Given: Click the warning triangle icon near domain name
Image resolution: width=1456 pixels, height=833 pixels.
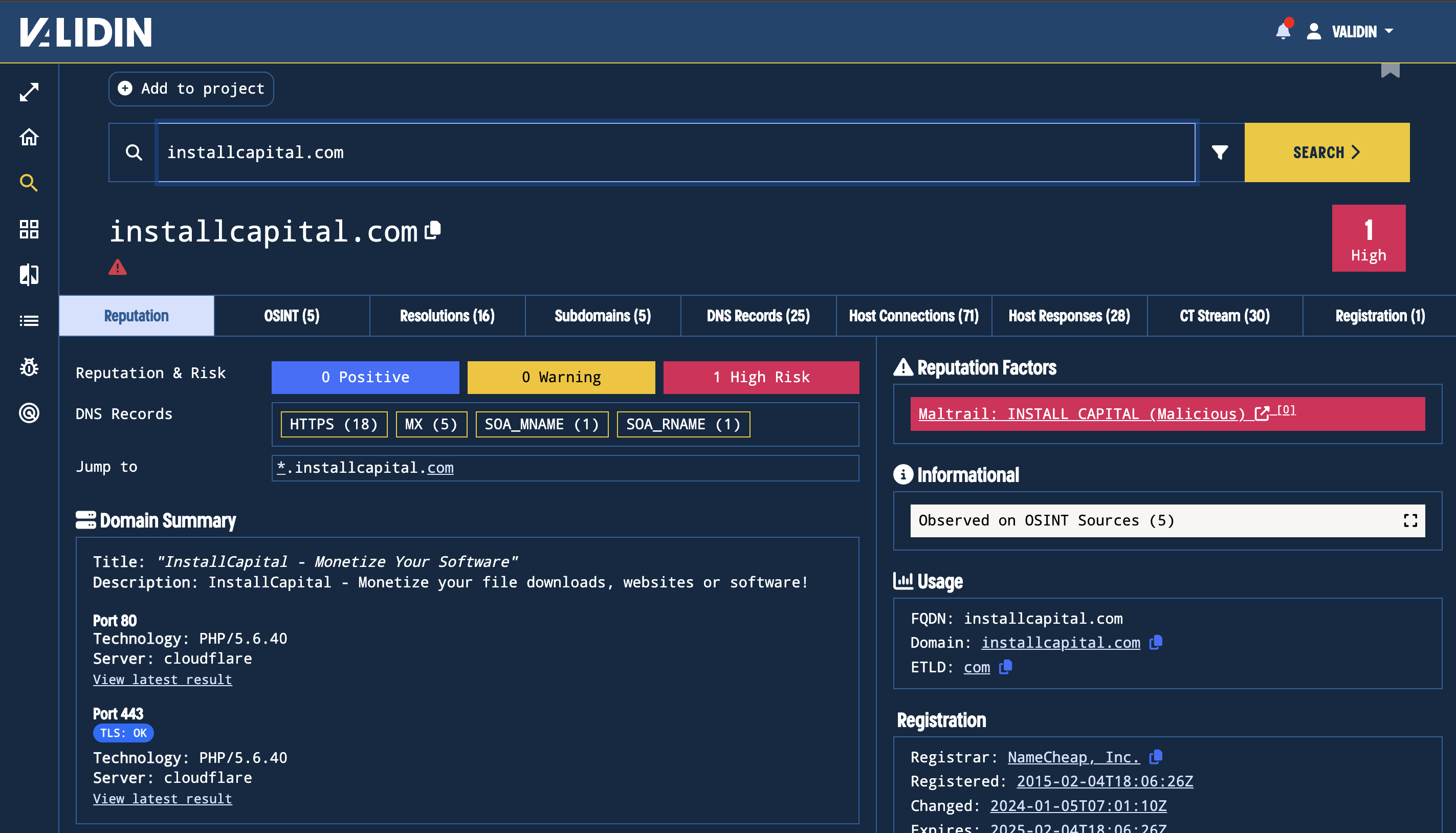Looking at the screenshot, I should [x=119, y=267].
